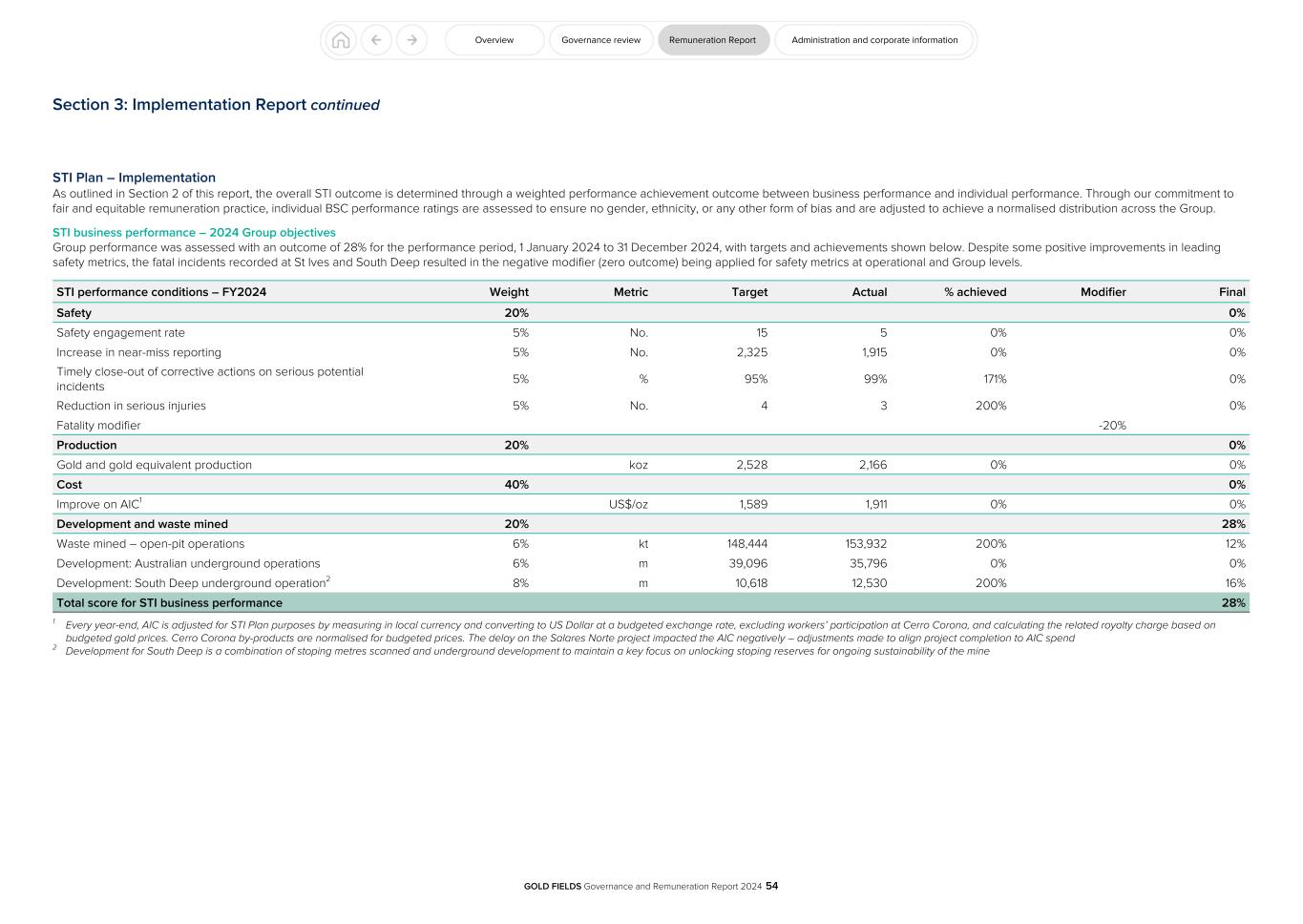This screenshot has height=924, width=1303.
Task: Open the Governance review section
Action: [x=600, y=40]
